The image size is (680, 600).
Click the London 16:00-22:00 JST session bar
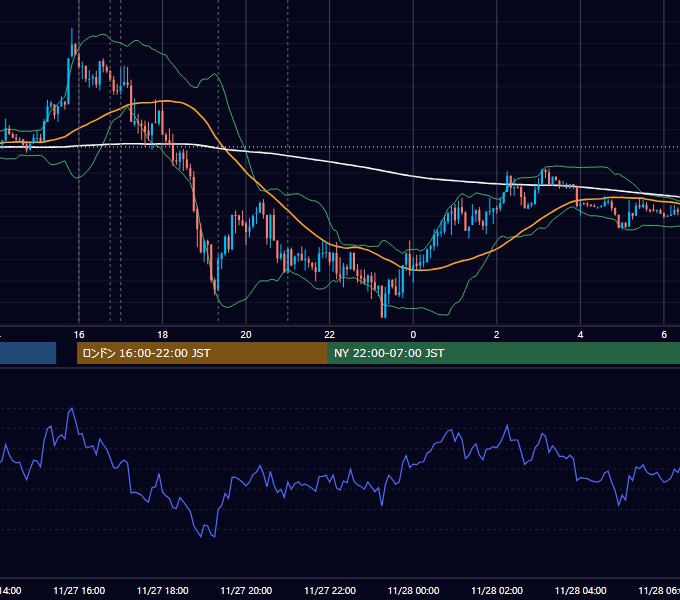click(202, 353)
